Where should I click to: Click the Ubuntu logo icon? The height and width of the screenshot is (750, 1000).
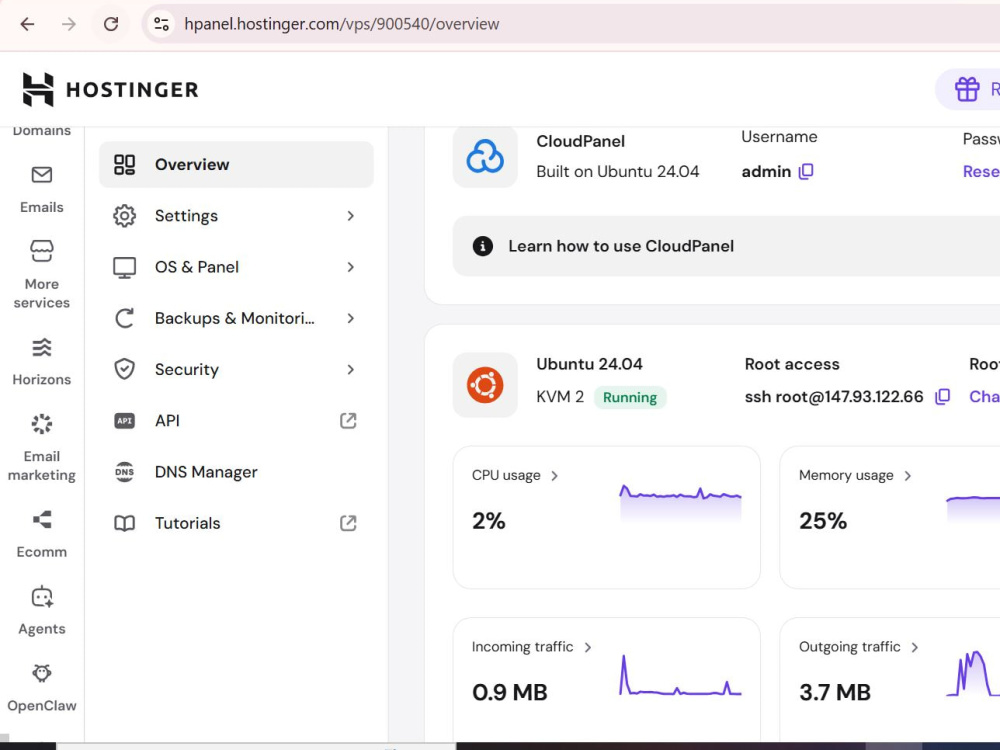[485, 385]
